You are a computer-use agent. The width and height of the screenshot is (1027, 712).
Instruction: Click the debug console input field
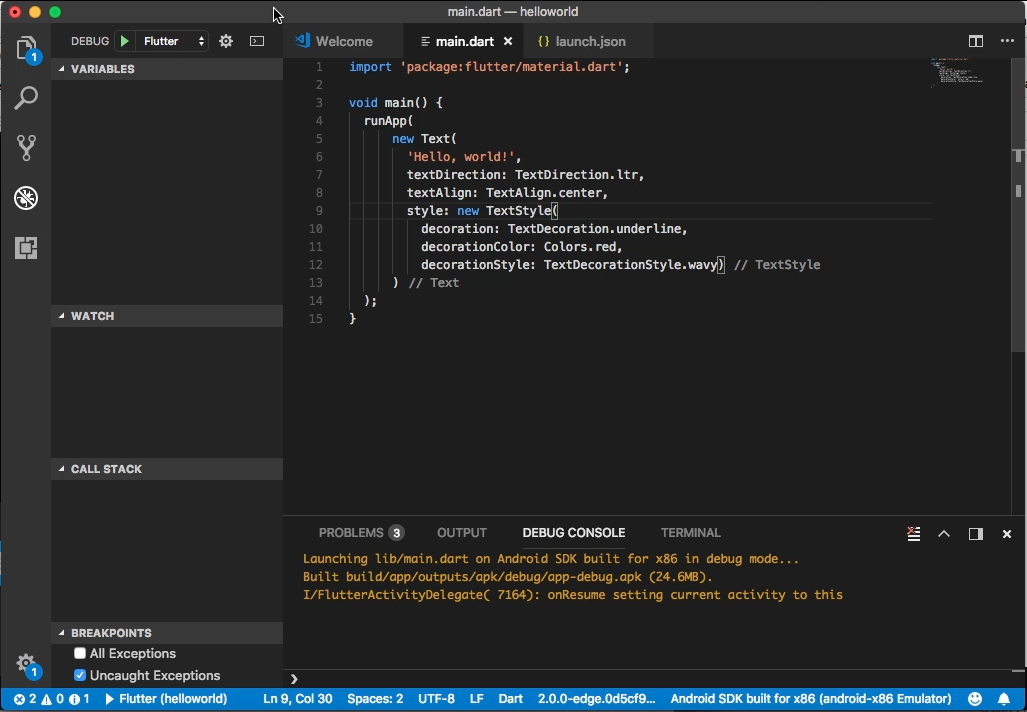pos(655,679)
